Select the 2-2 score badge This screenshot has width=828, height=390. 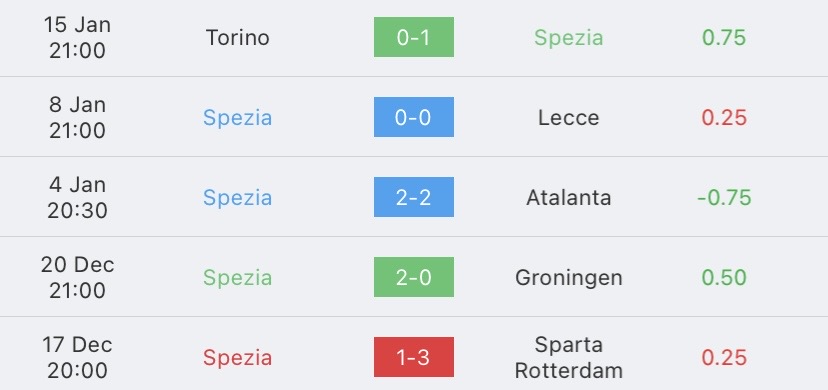pos(413,197)
